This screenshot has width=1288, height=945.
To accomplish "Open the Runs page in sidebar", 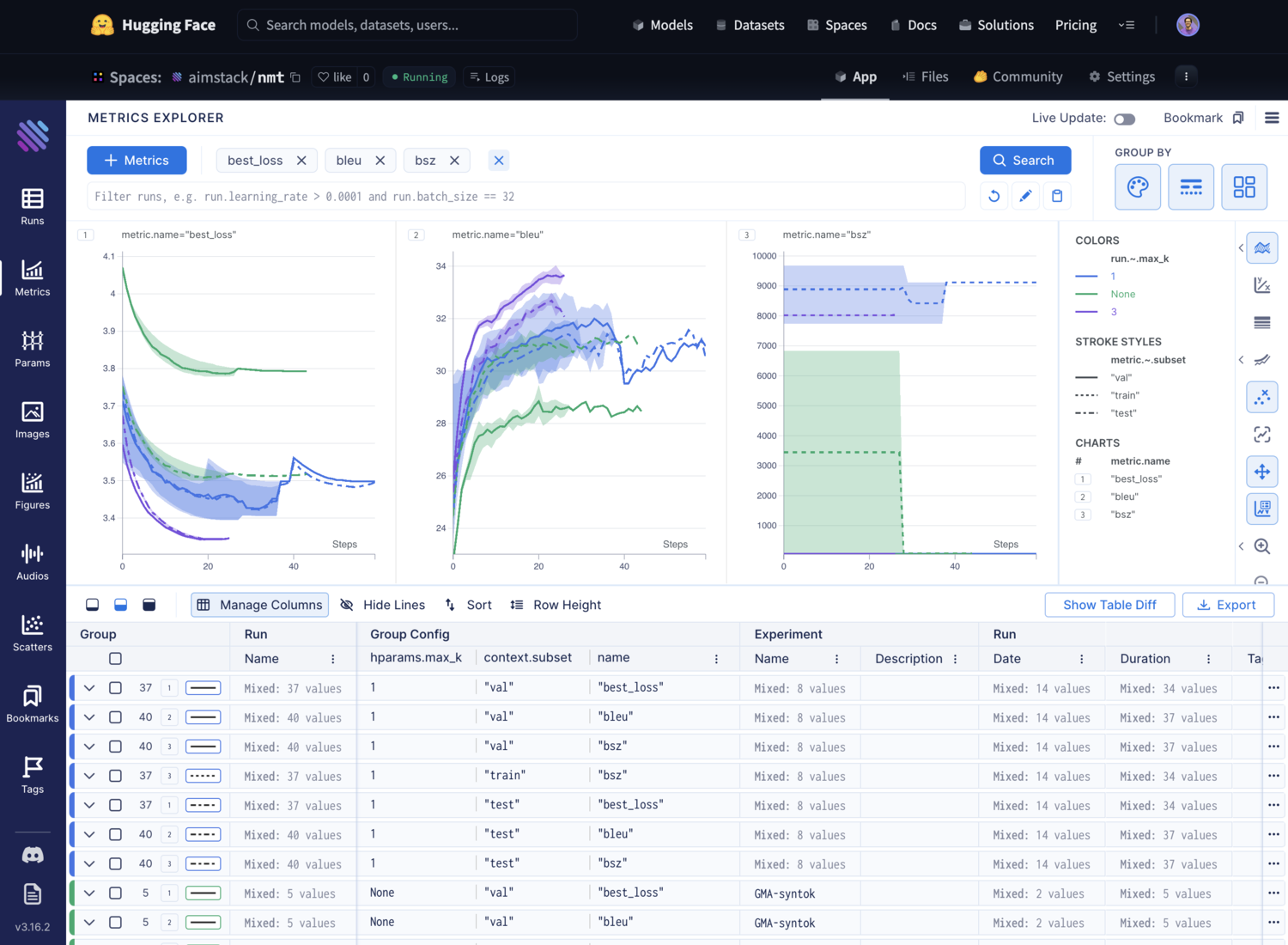I will point(33,207).
